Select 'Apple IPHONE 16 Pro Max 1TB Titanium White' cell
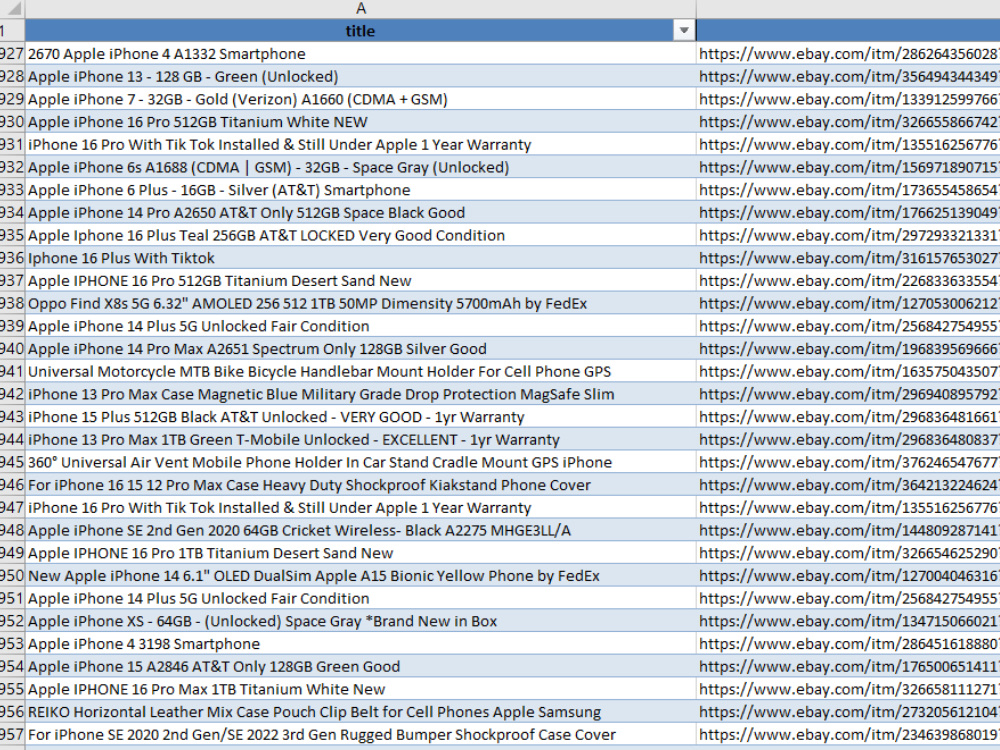The width and height of the screenshot is (1000, 750). click(x=360, y=689)
